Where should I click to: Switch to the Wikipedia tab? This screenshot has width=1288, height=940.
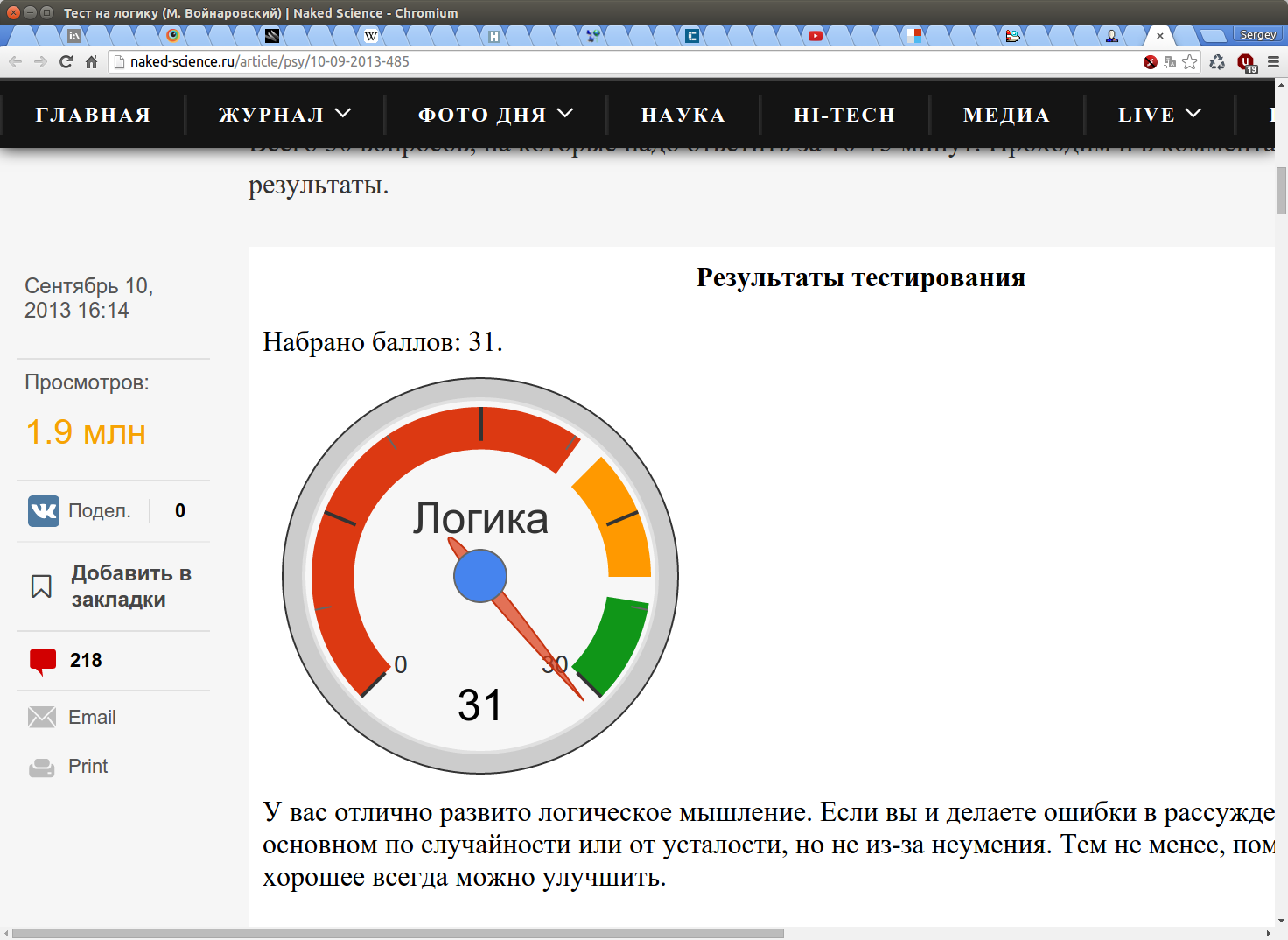click(371, 36)
